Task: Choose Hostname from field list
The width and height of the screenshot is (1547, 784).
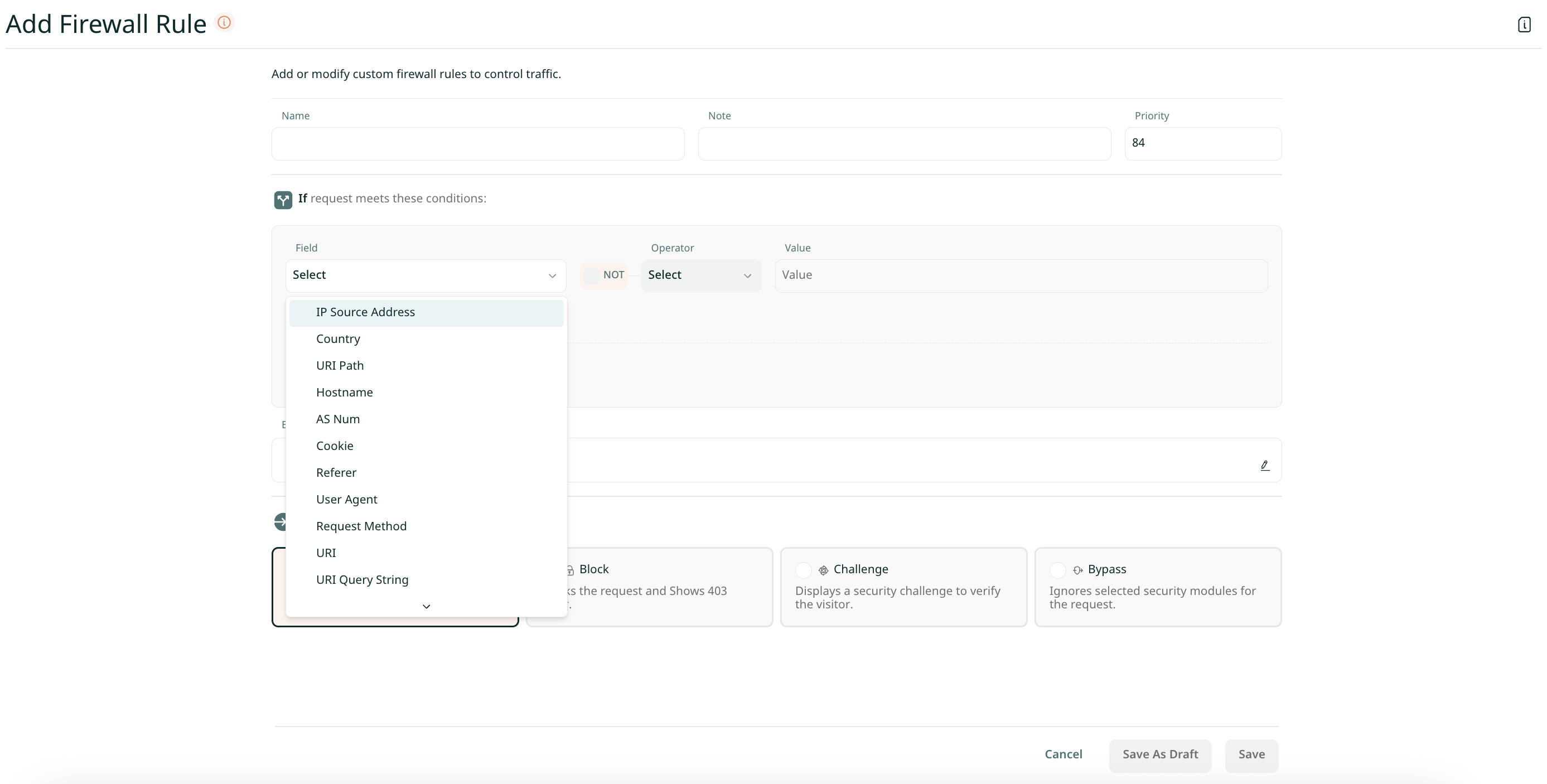Action: click(427, 393)
